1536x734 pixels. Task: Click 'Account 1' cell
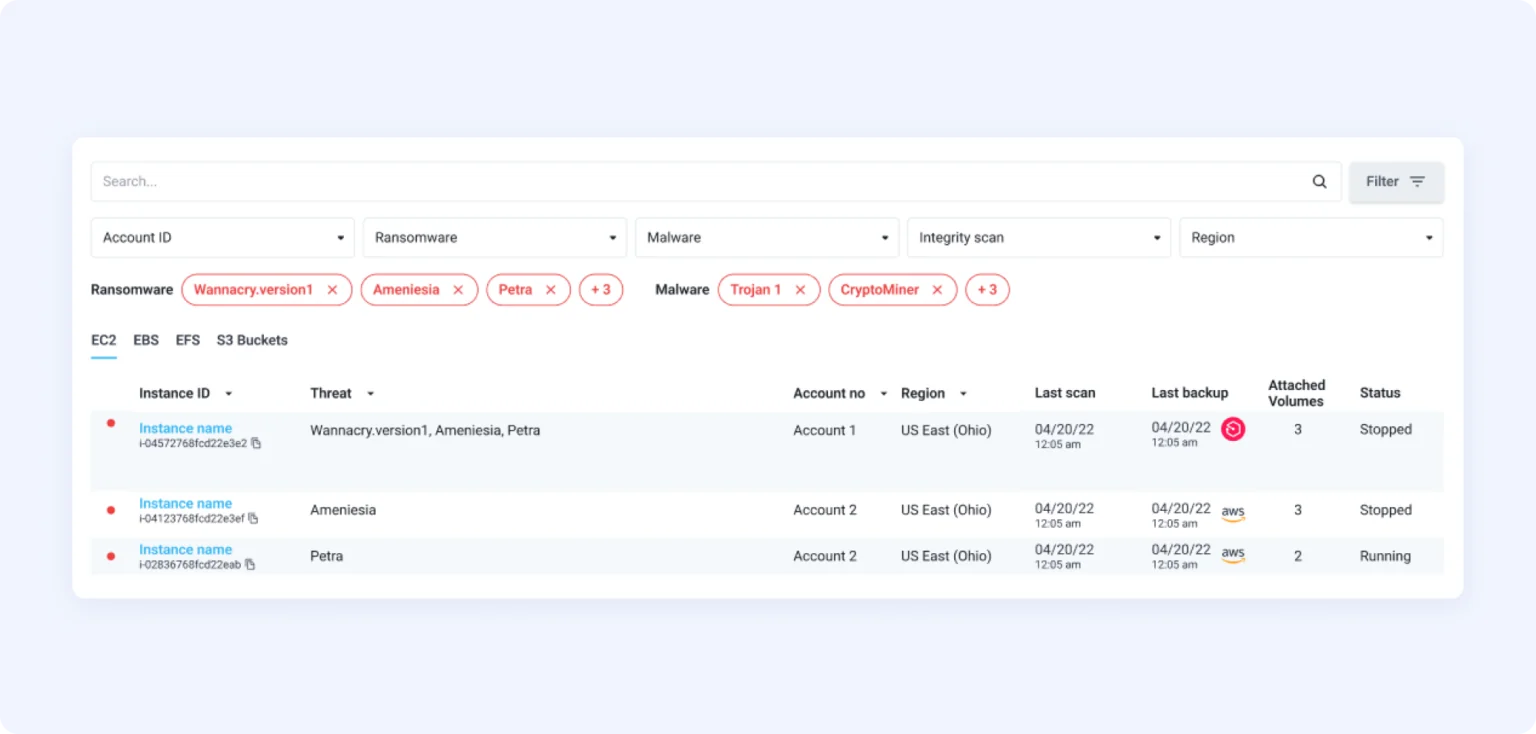(x=825, y=430)
